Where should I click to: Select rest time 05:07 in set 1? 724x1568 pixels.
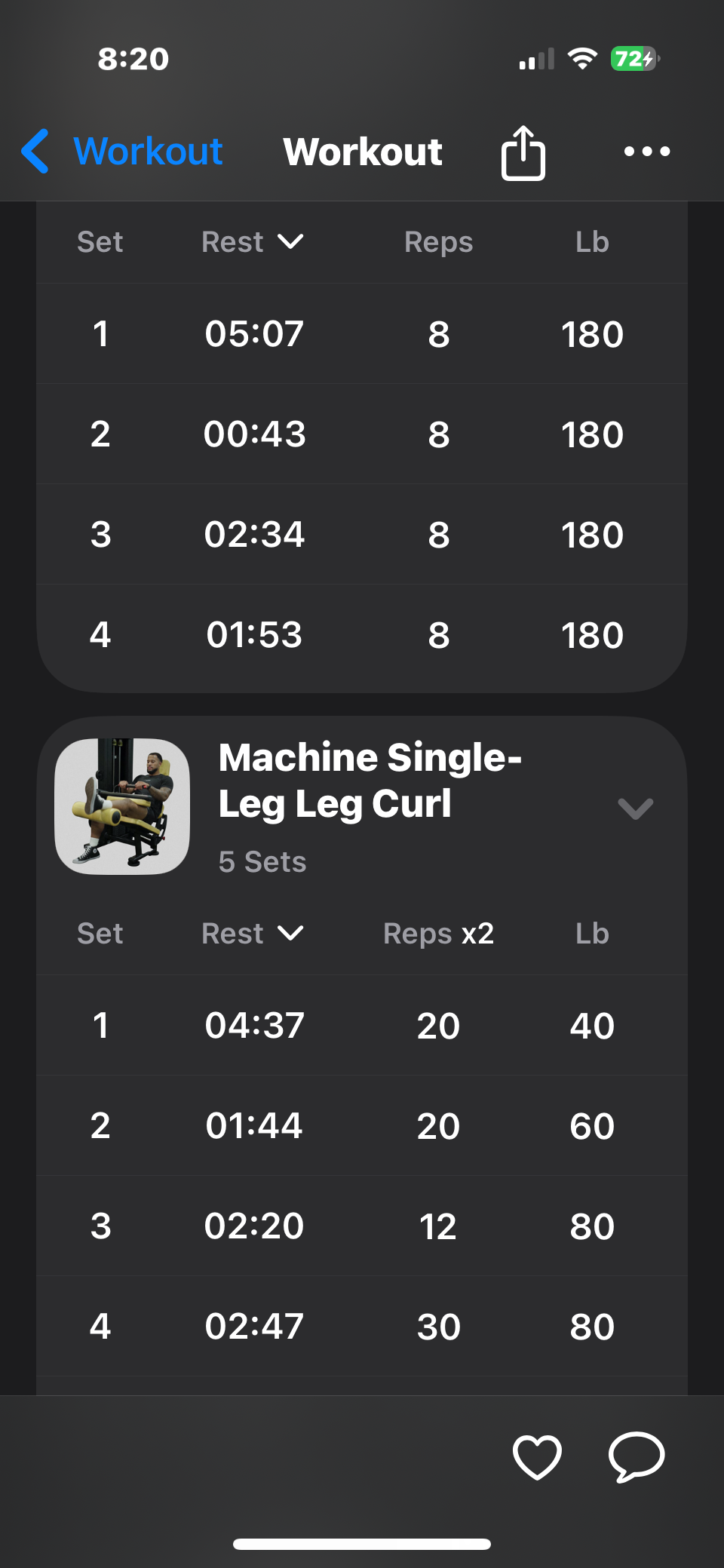pyautogui.click(x=254, y=334)
